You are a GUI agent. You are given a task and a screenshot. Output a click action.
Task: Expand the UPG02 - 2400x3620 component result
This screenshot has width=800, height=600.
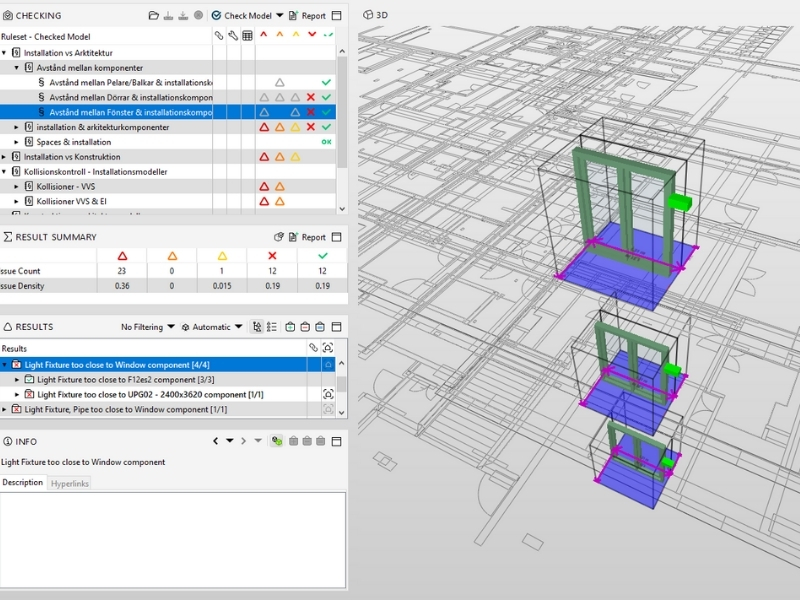click(16, 394)
